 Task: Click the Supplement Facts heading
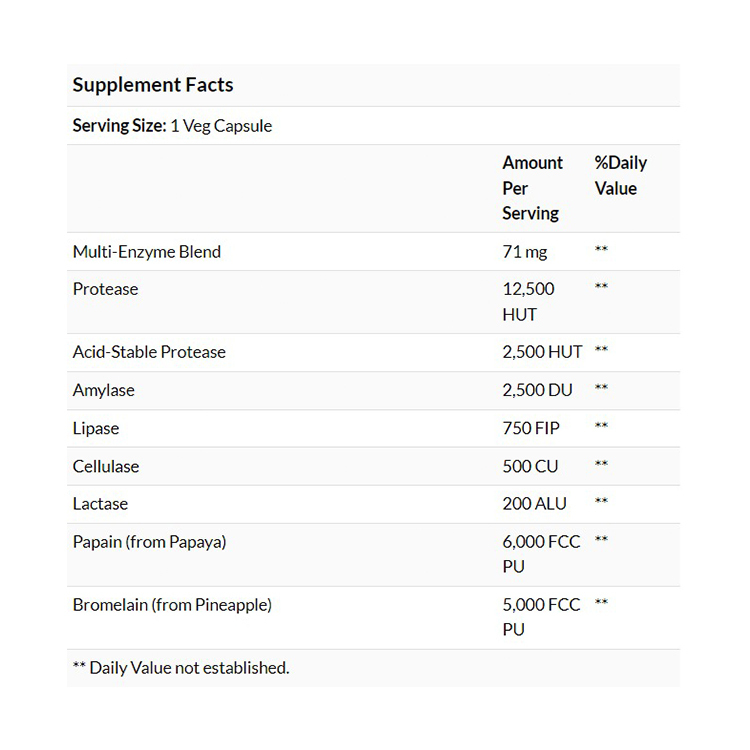(153, 85)
